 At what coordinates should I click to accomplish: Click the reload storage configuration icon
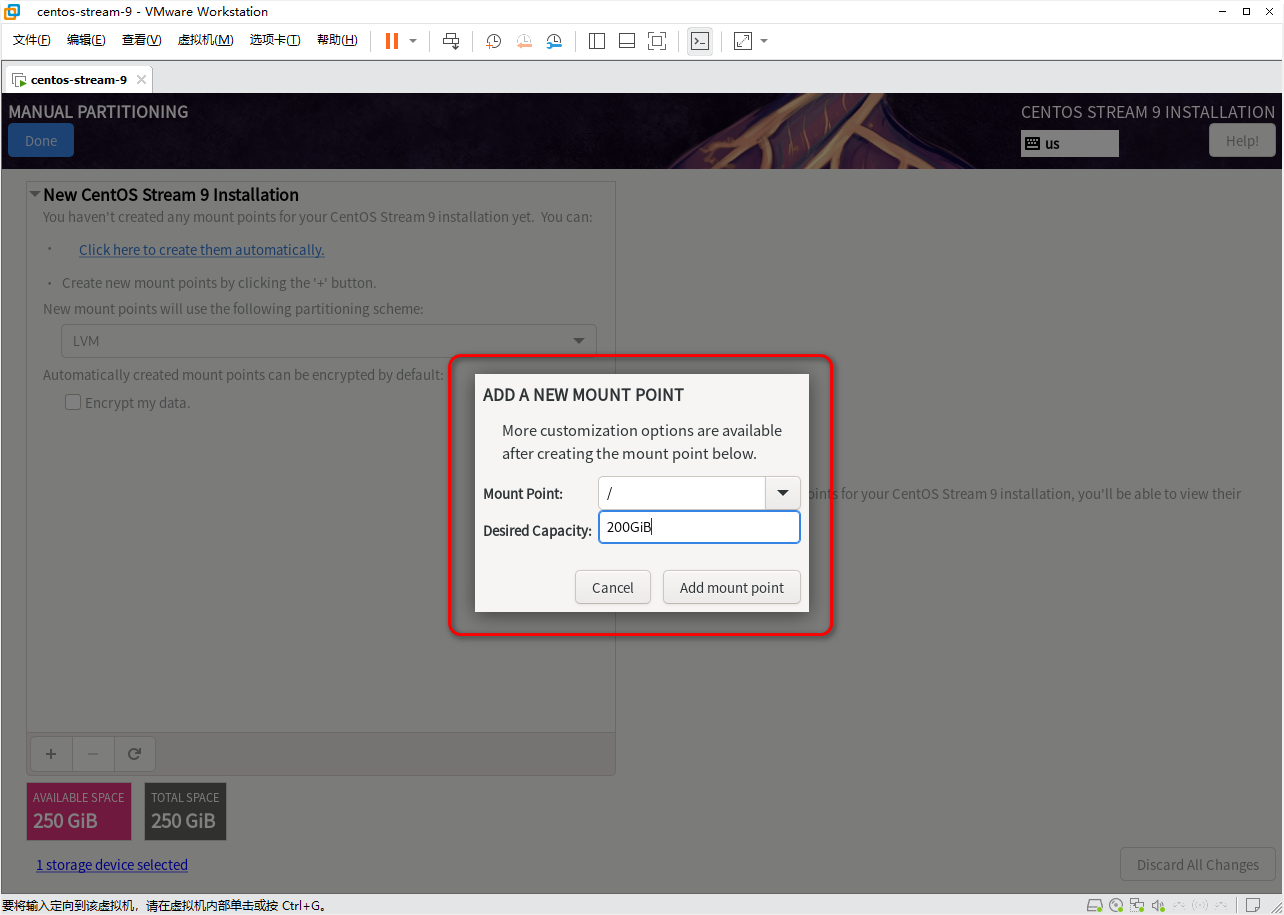134,754
